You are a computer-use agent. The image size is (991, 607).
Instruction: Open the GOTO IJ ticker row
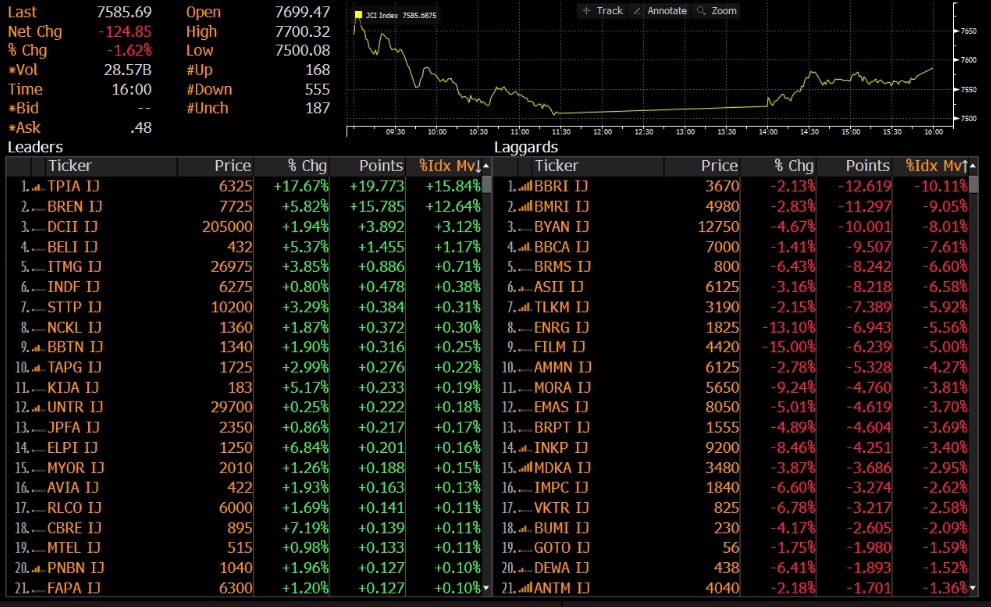point(561,548)
